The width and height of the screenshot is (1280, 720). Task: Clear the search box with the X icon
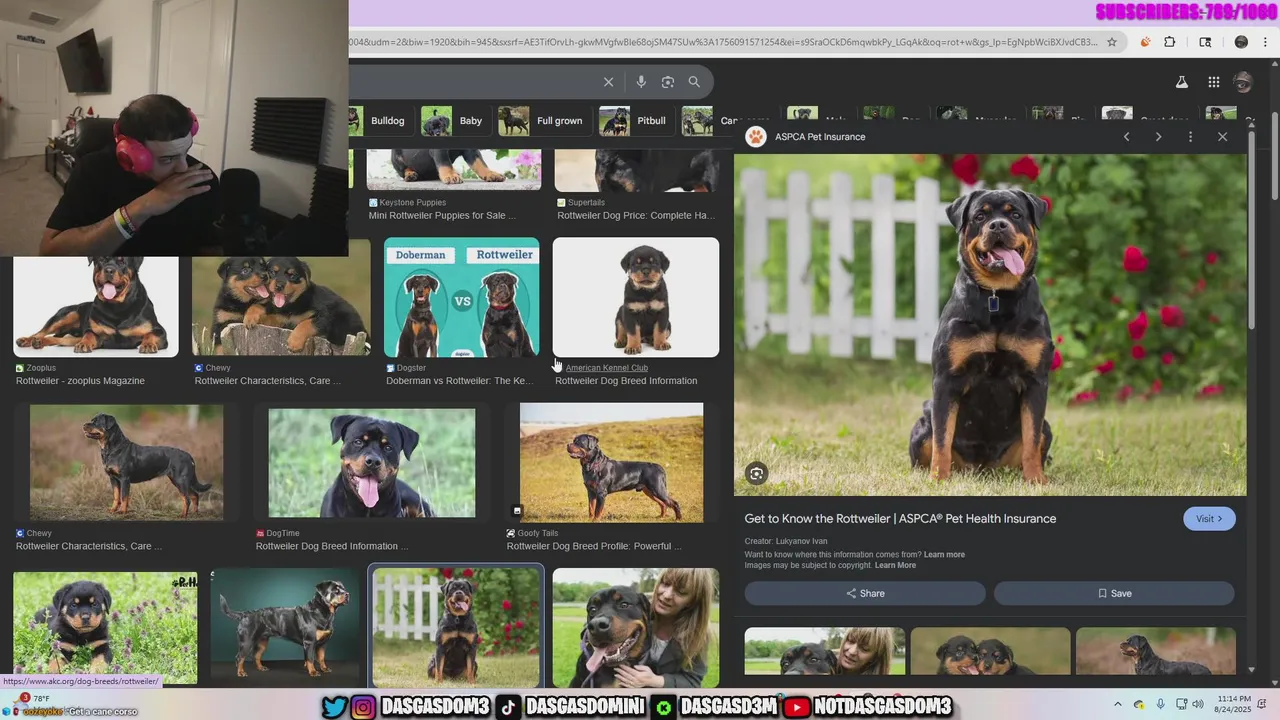608,82
